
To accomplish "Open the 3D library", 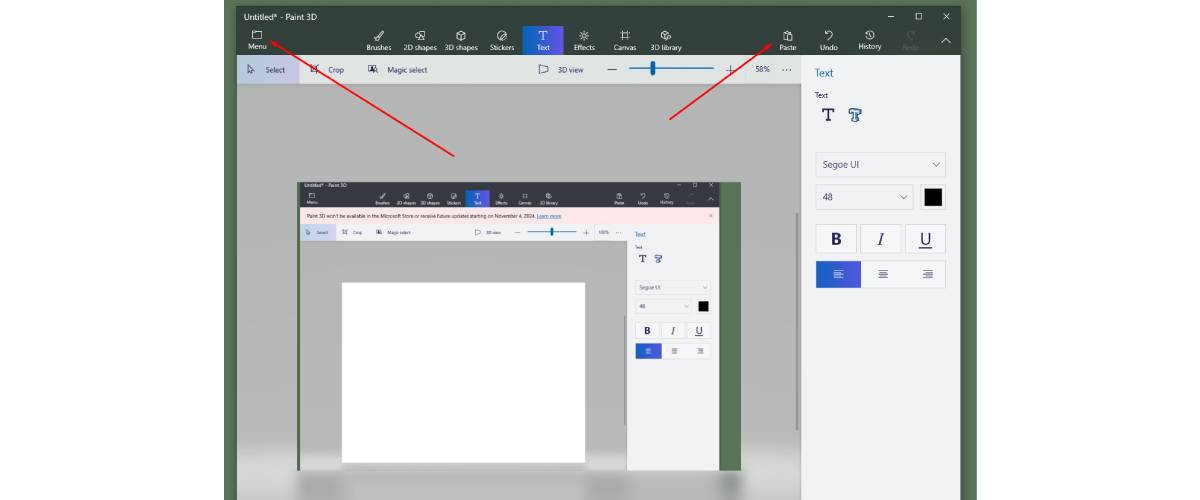I will (666, 40).
